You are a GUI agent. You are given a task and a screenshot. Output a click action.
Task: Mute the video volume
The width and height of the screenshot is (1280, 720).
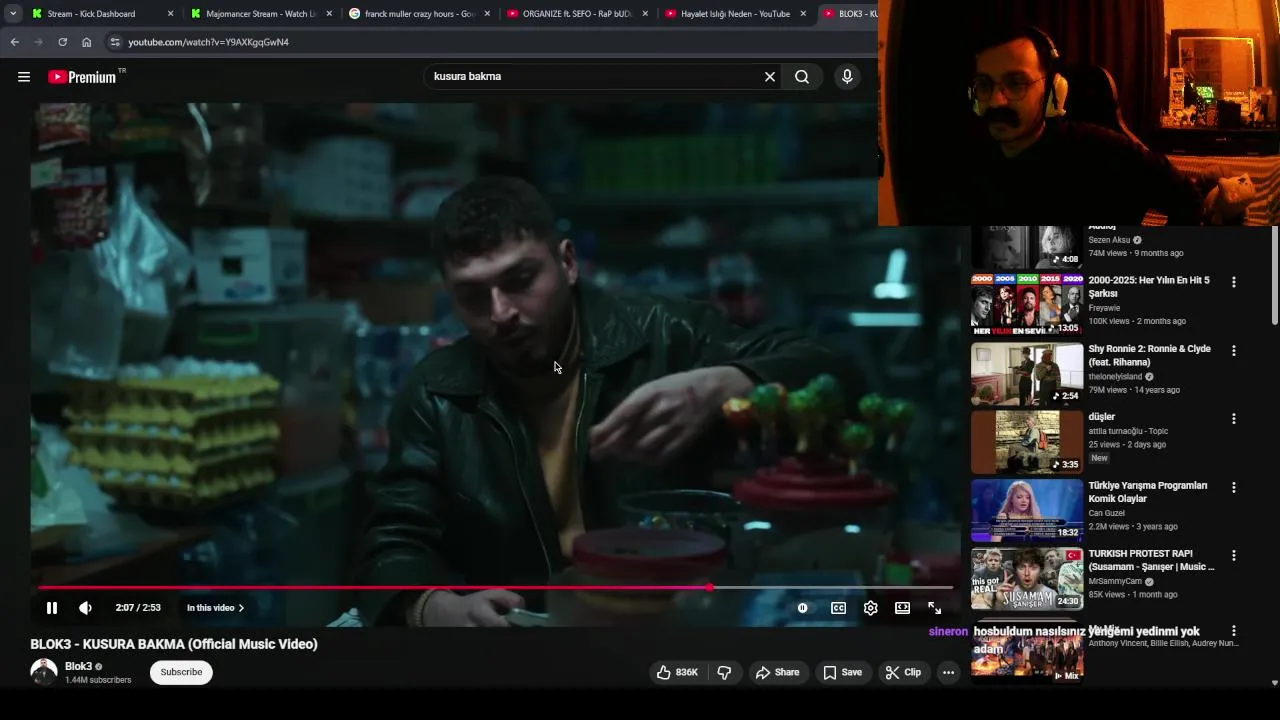(86, 608)
